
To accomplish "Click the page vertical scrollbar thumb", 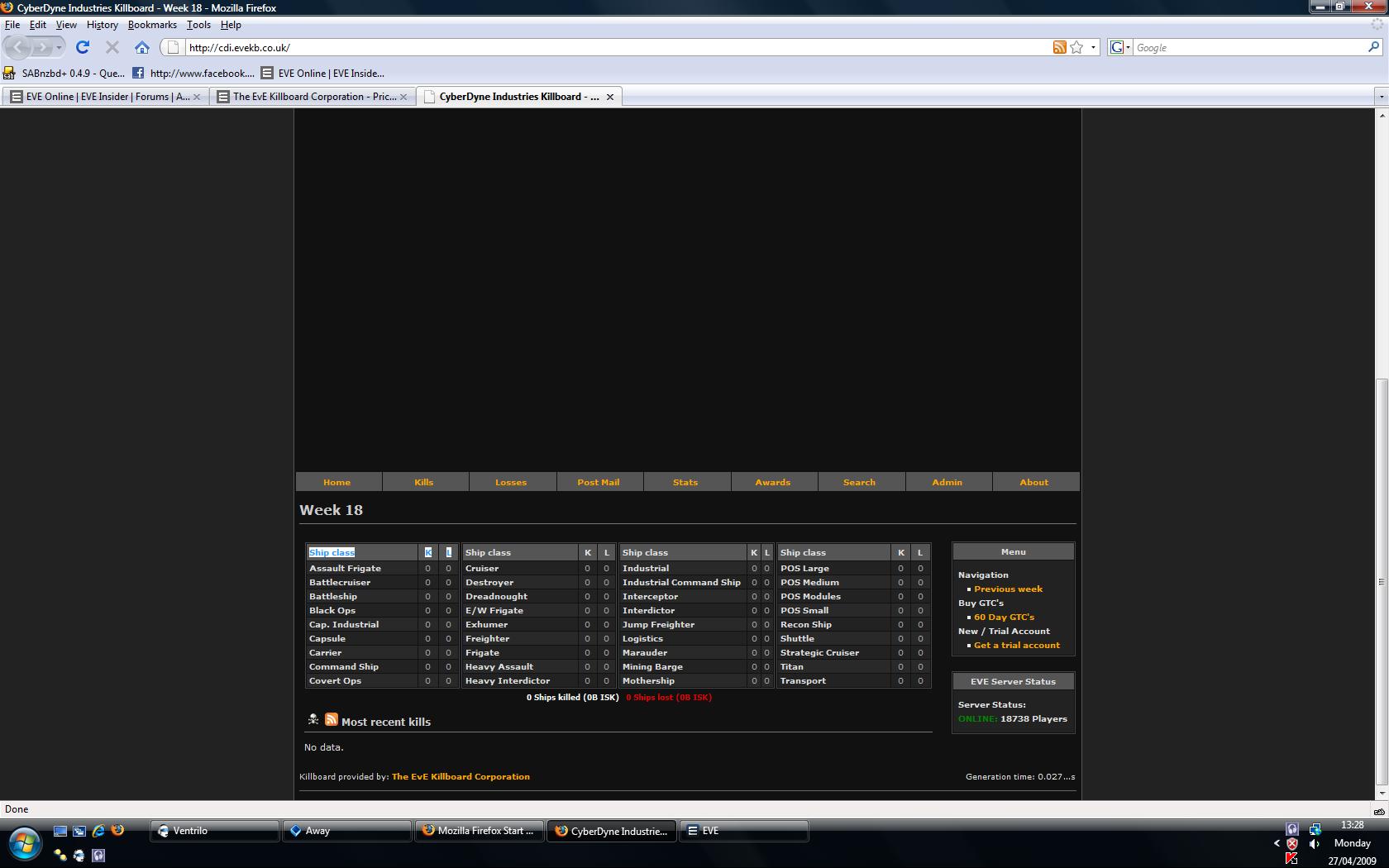I will coord(1381,582).
